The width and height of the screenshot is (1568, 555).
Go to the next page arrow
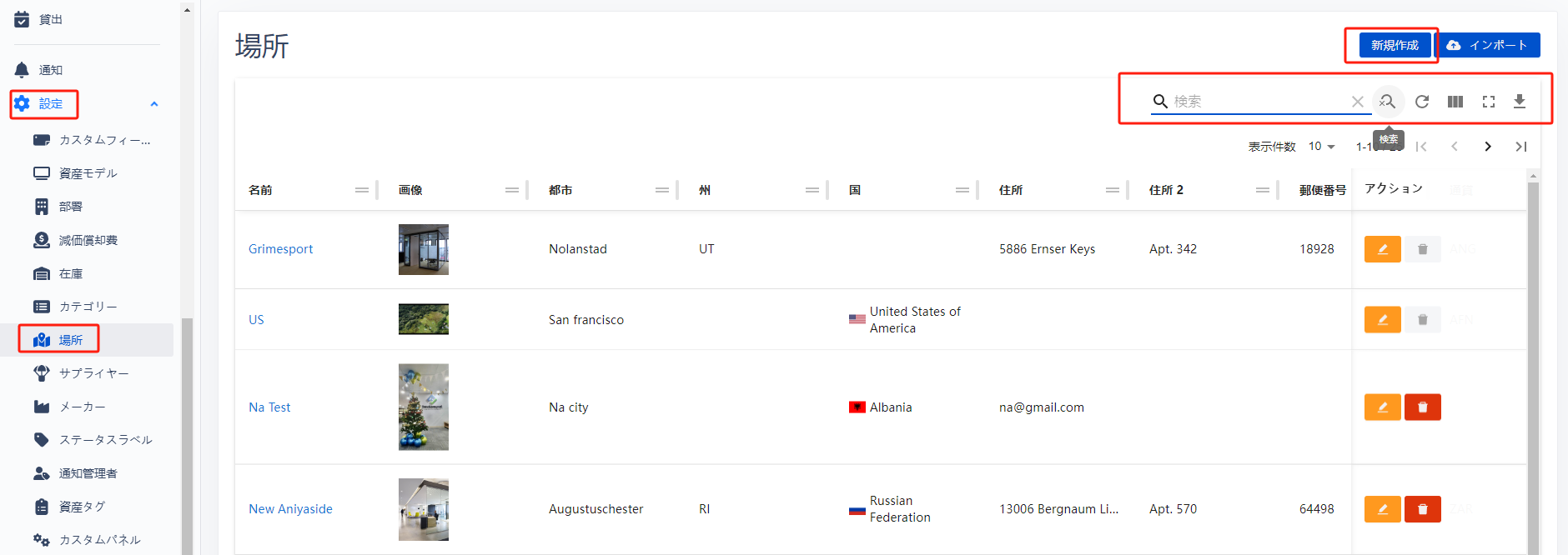coord(1488,147)
